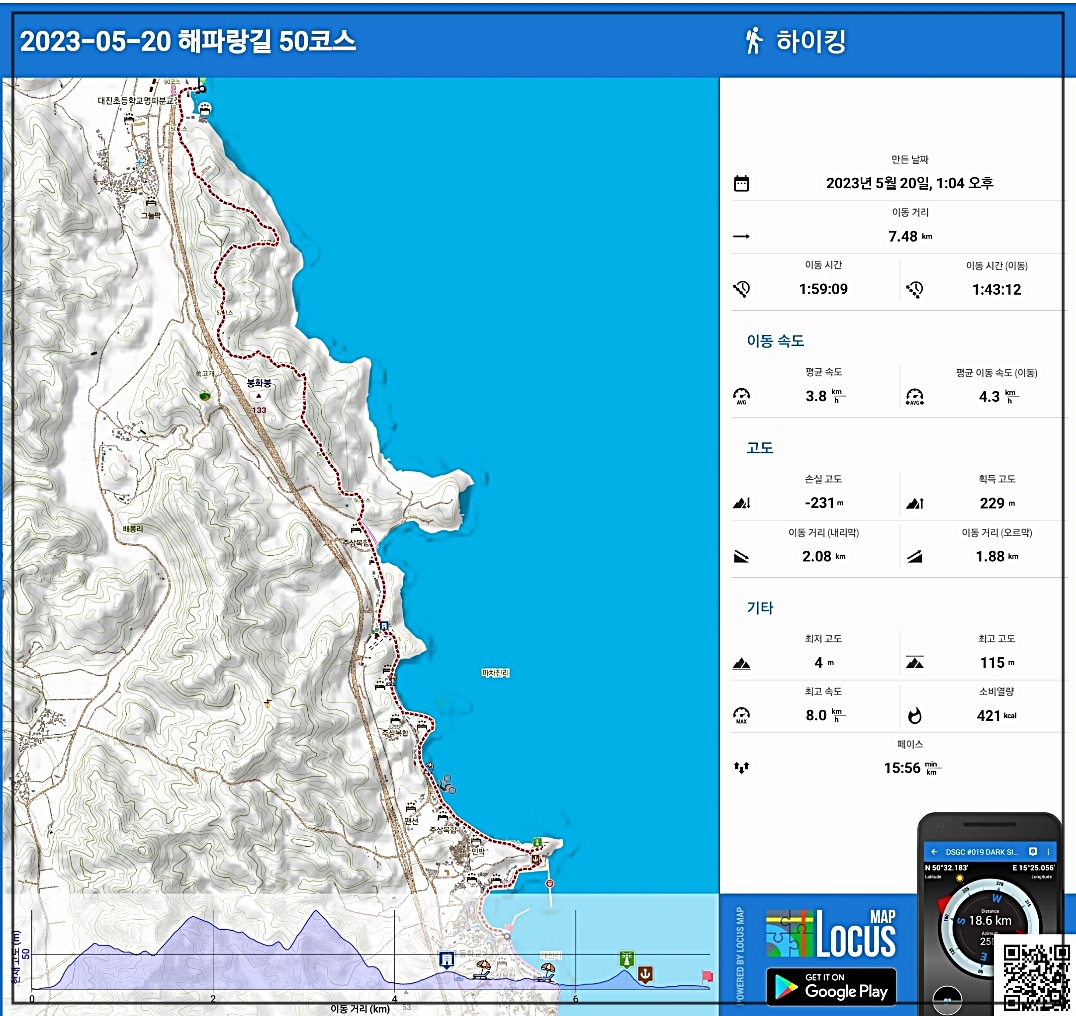Click the cyclist icon near the shoreline
This screenshot has height=1016, width=1076.
point(447,783)
